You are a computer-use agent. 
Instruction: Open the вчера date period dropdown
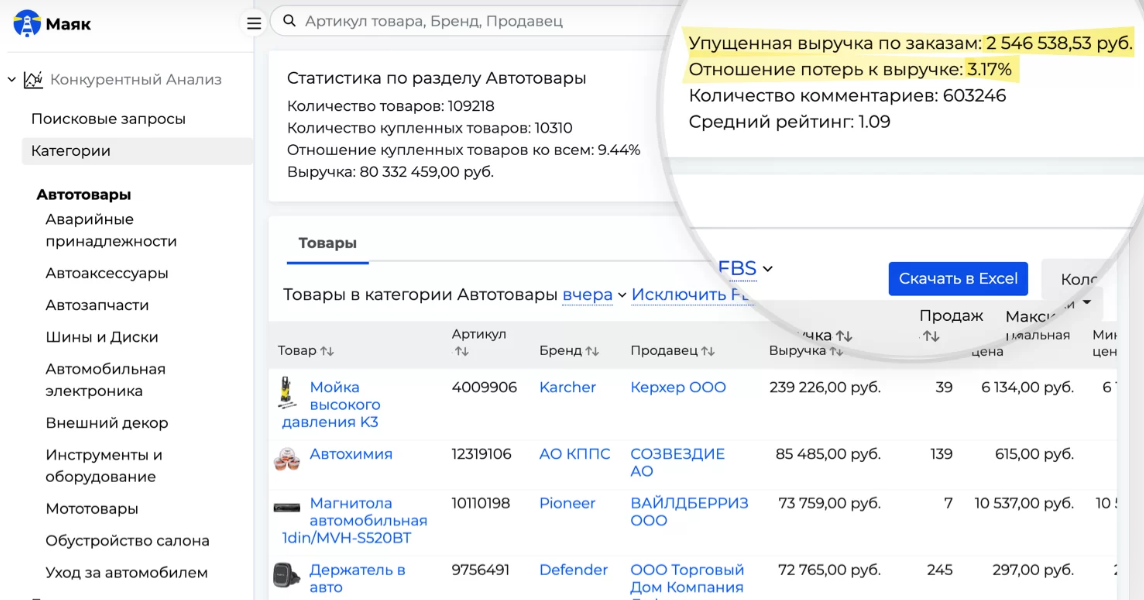[594, 295]
